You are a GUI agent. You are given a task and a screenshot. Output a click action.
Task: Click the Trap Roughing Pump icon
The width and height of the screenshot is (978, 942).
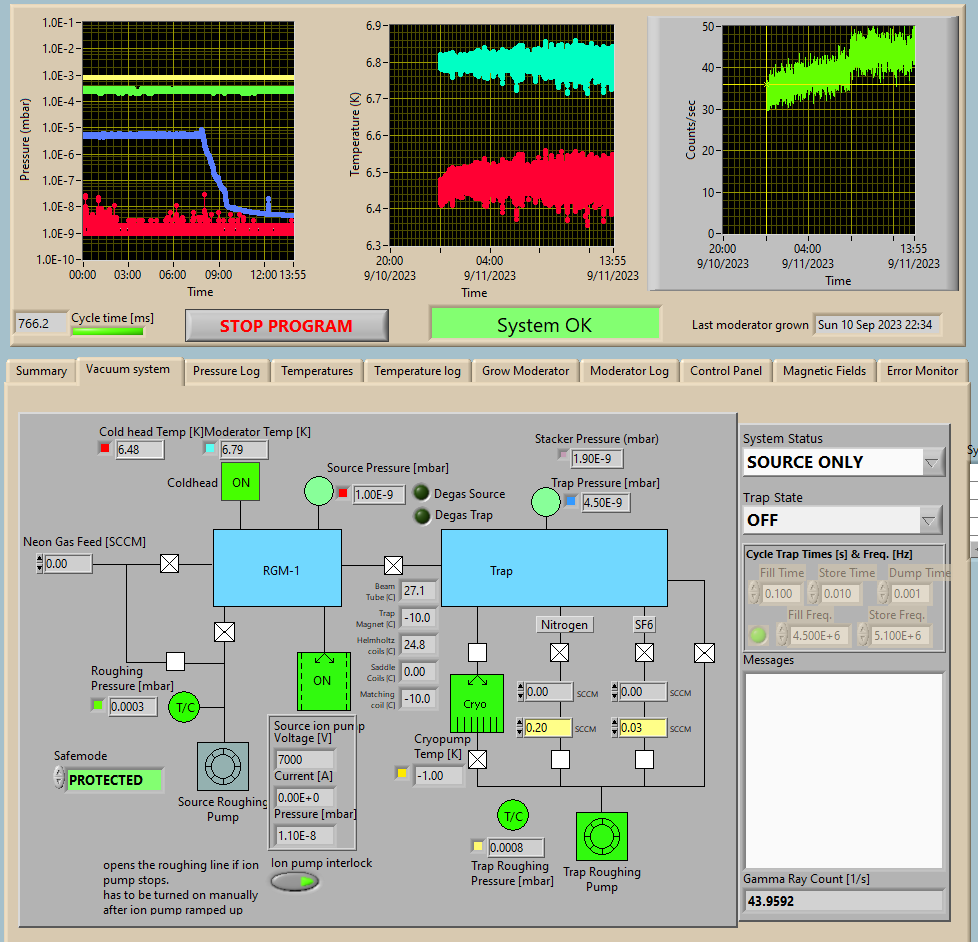point(601,837)
